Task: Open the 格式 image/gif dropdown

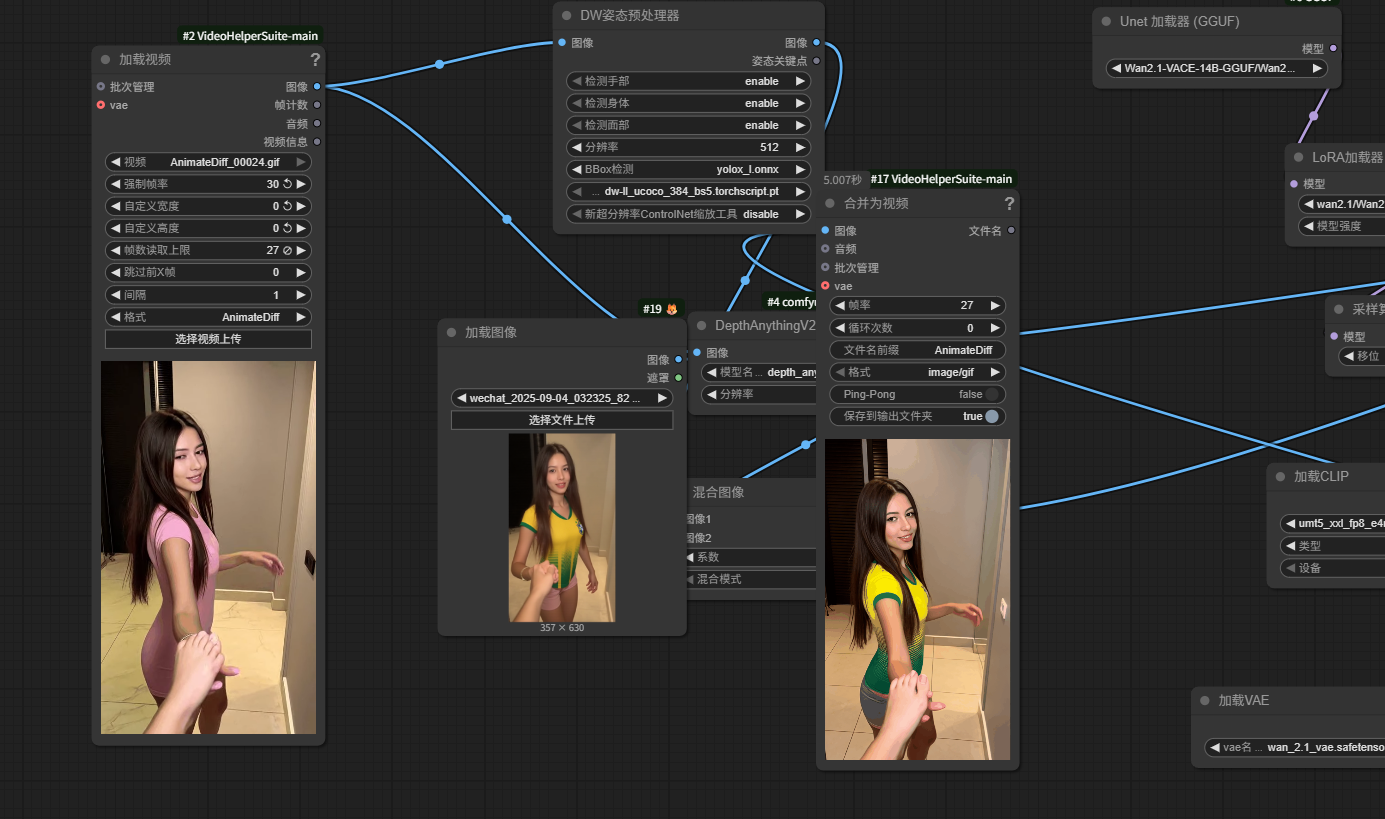Action: pyautogui.click(x=918, y=372)
